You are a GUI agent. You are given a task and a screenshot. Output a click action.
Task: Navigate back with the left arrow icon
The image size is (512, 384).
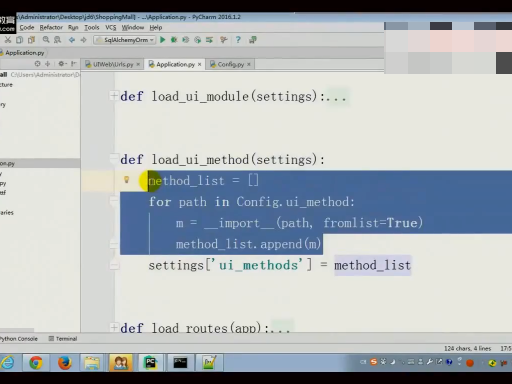point(72,40)
